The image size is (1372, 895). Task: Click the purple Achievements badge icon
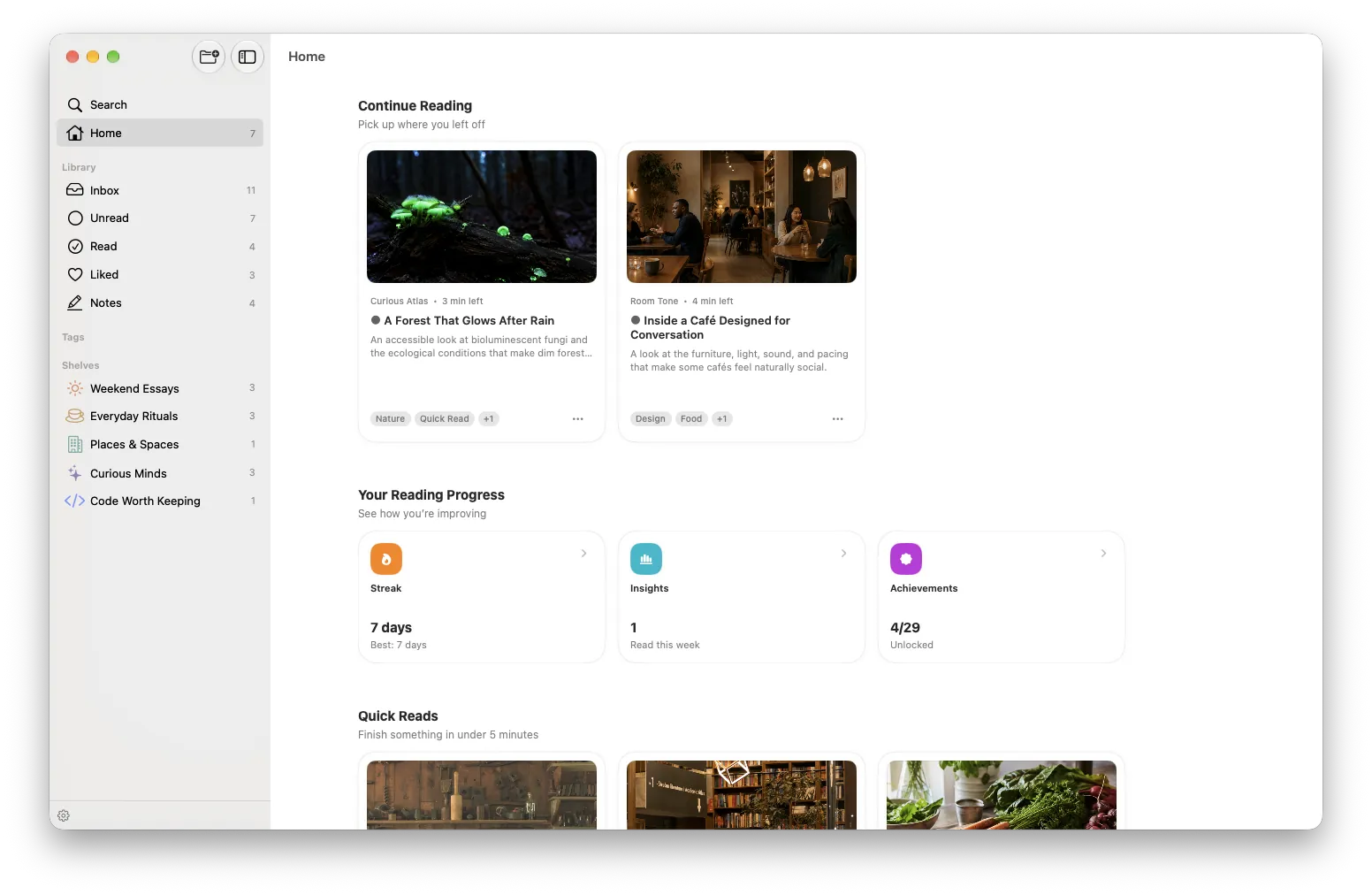point(906,559)
